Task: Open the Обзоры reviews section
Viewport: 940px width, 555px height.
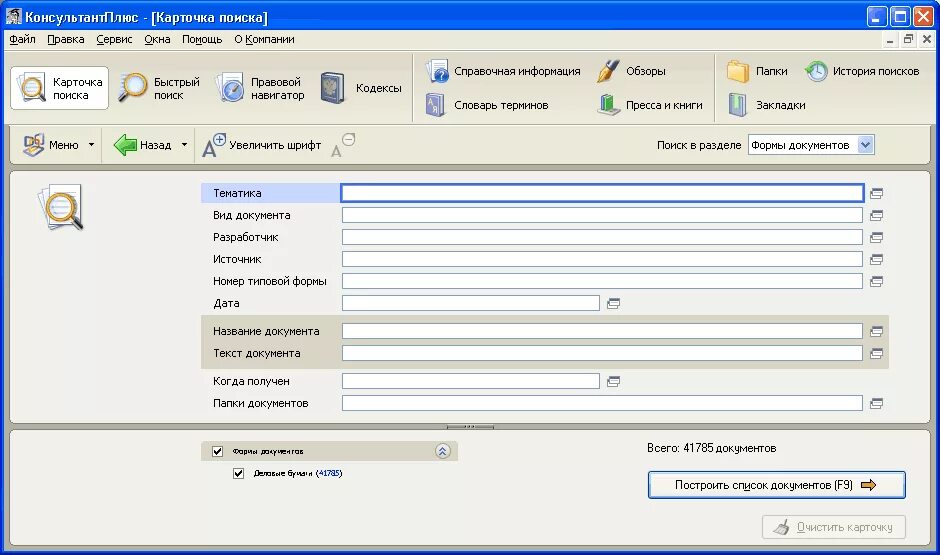Action: click(x=631, y=71)
